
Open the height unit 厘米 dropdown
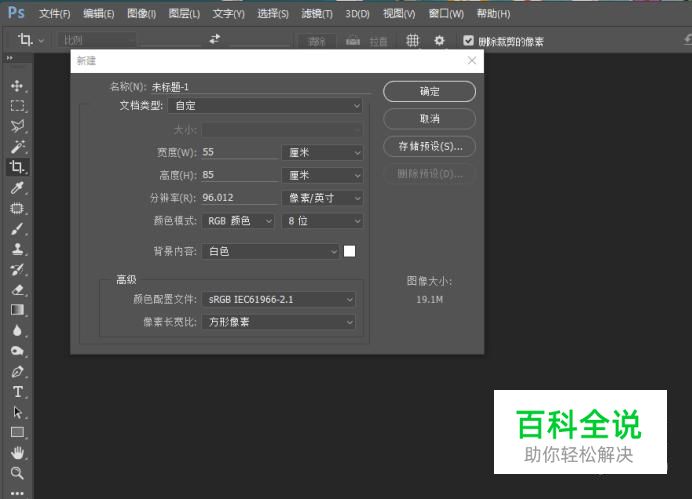pos(322,176)
